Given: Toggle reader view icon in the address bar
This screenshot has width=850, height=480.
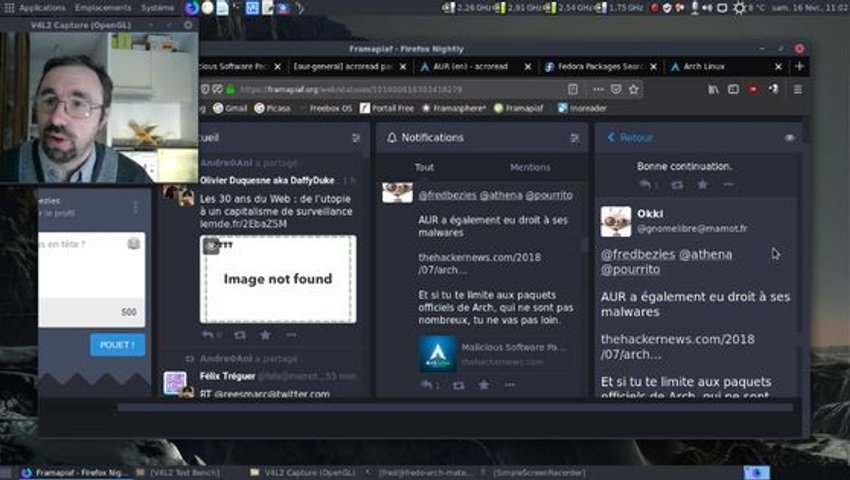Looking at the screenshot, I should click(x=573, y=89).
